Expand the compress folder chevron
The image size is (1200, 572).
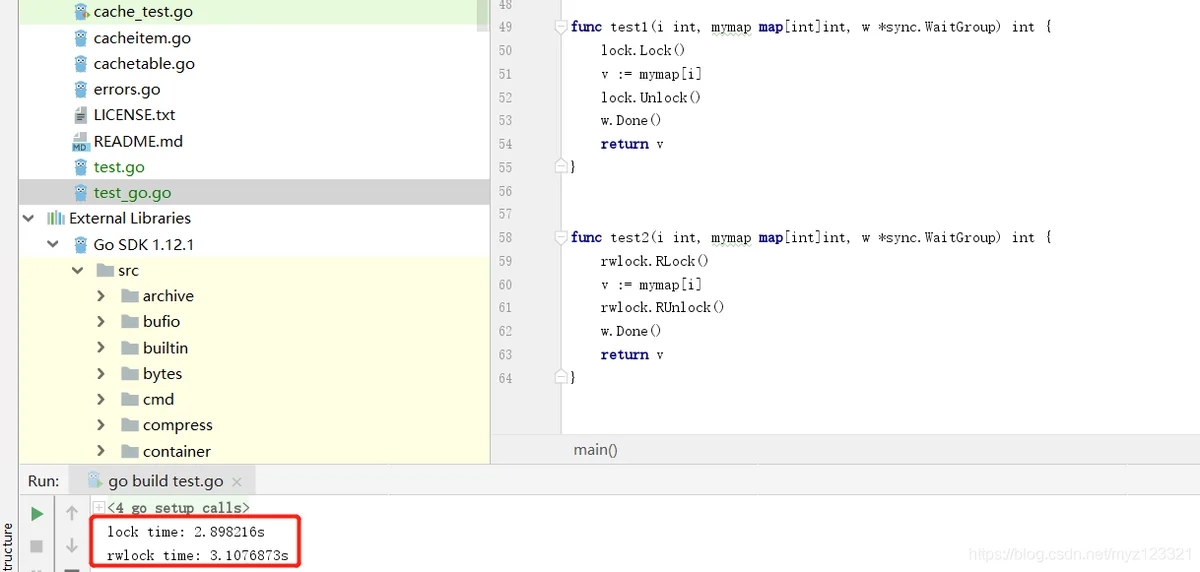click(101, 425)
